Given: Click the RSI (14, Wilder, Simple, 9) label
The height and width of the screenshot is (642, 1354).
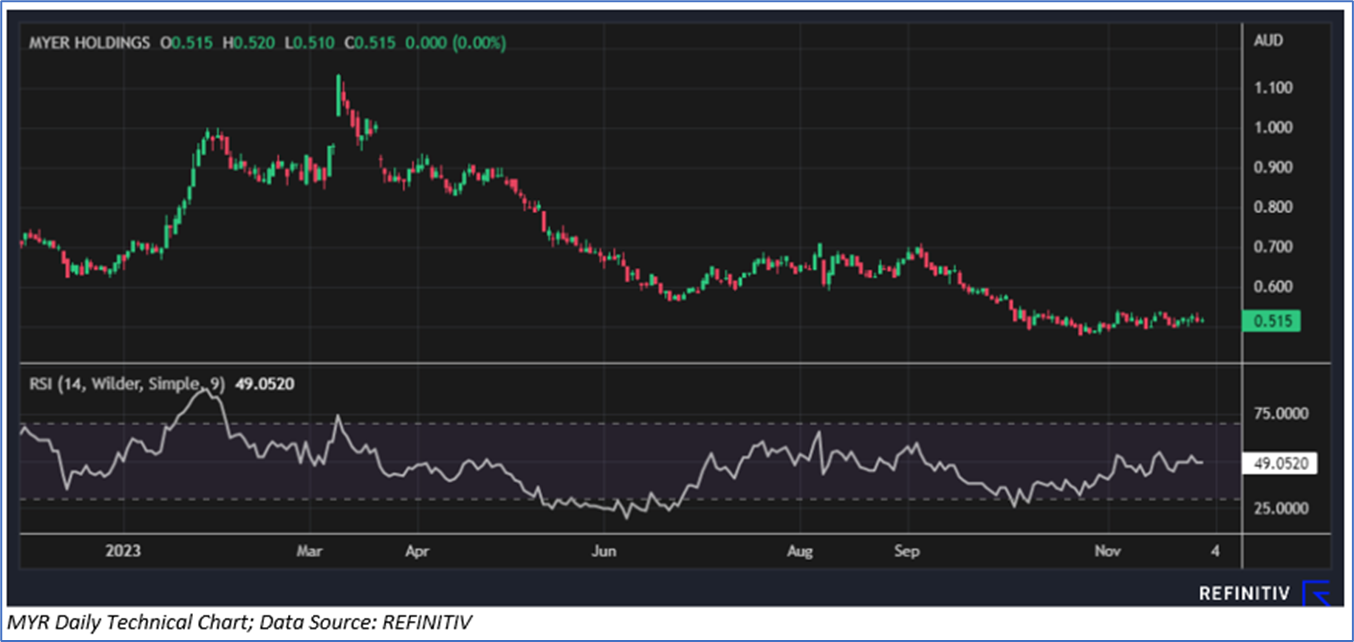Looking at the screenshot, I should click(x=127, y=383).
